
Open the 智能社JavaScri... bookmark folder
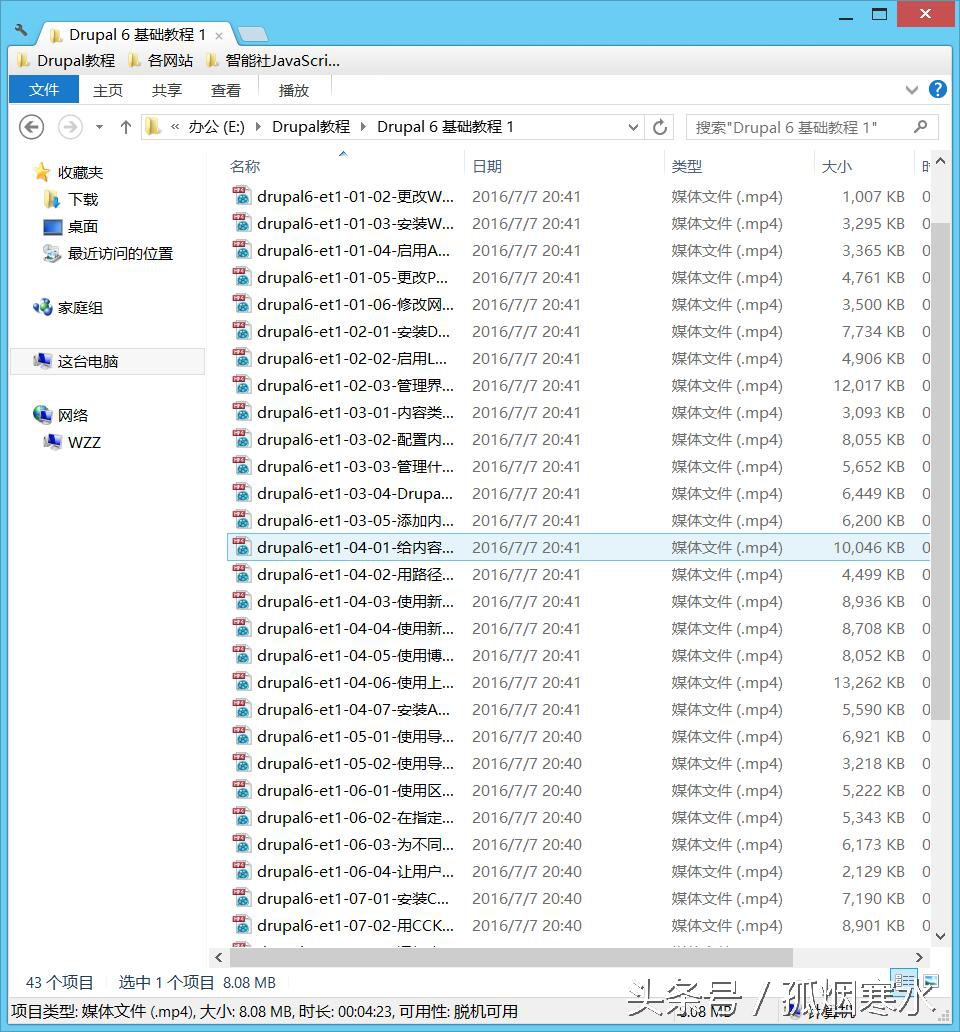point(272,61)
